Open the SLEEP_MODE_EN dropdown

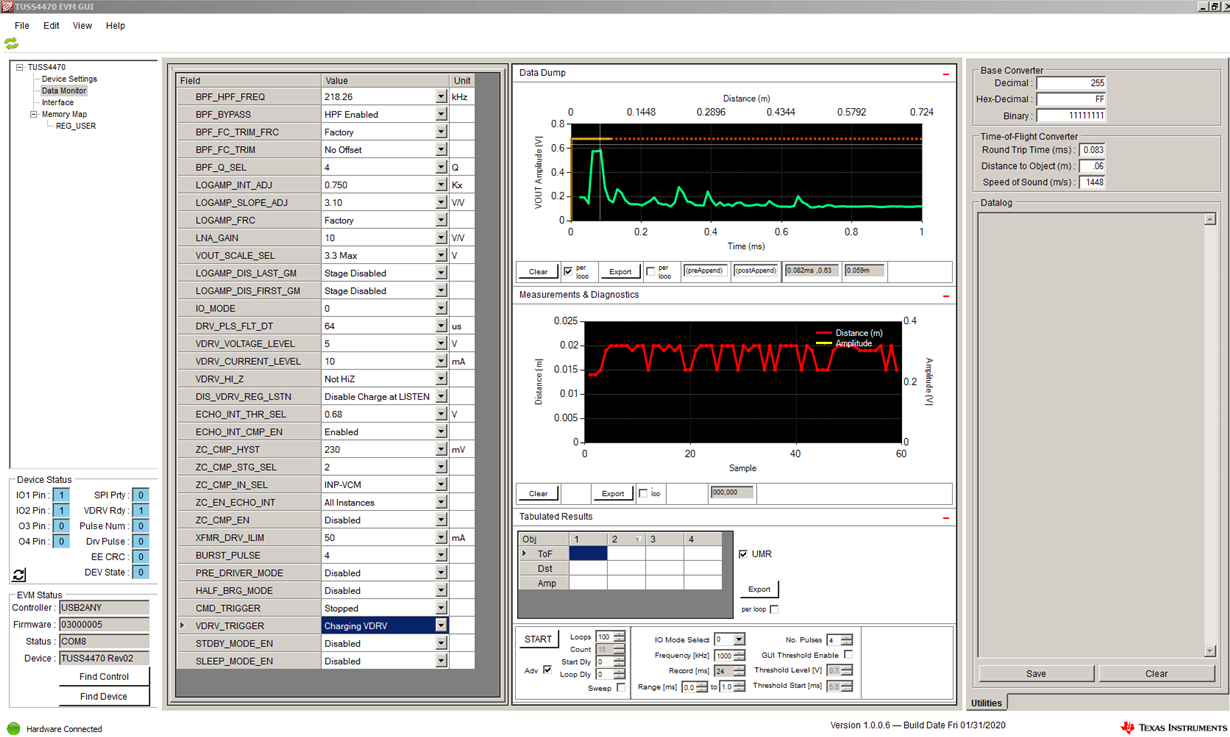(441, 661)
